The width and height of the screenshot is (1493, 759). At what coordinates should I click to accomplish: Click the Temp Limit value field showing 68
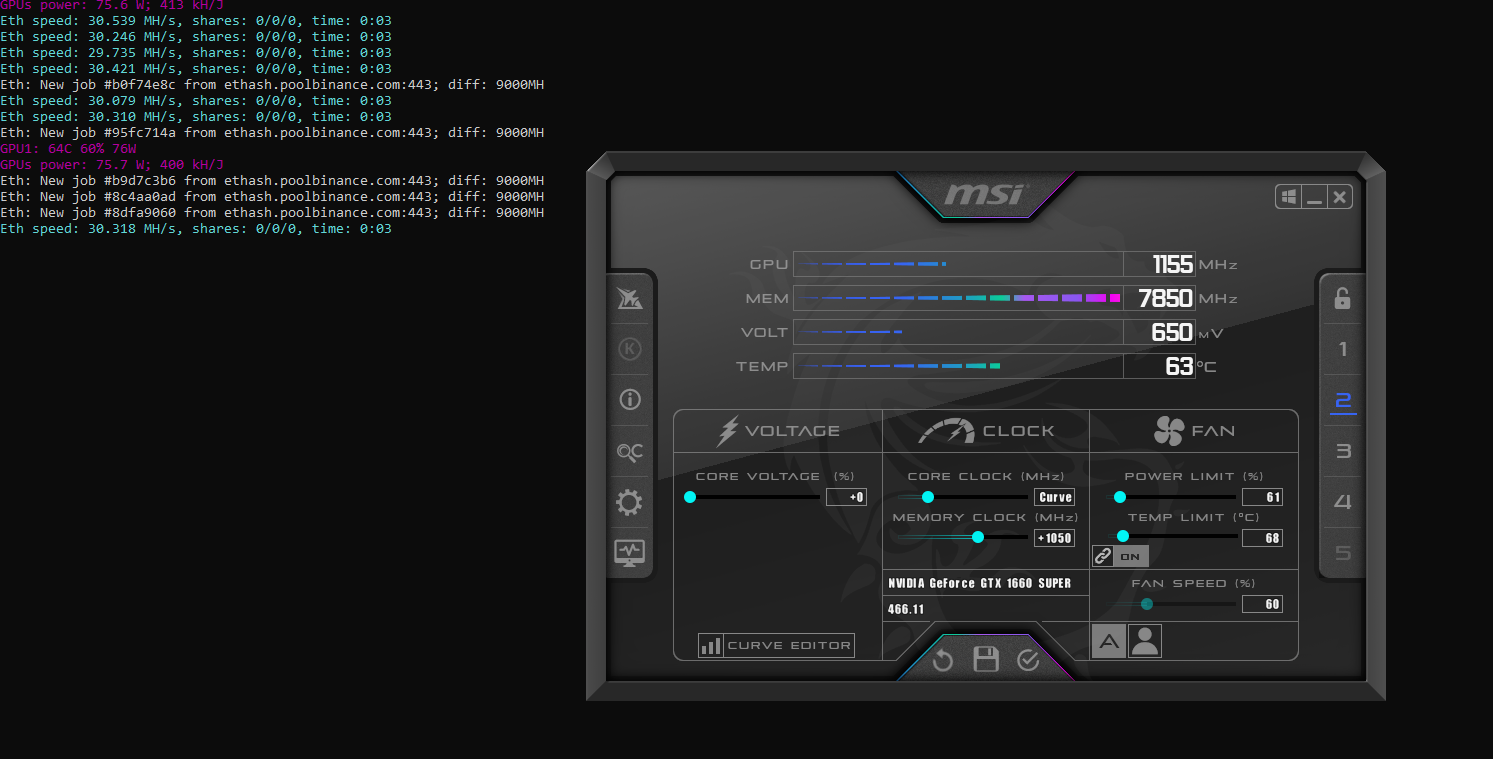tap(1262, 538)
